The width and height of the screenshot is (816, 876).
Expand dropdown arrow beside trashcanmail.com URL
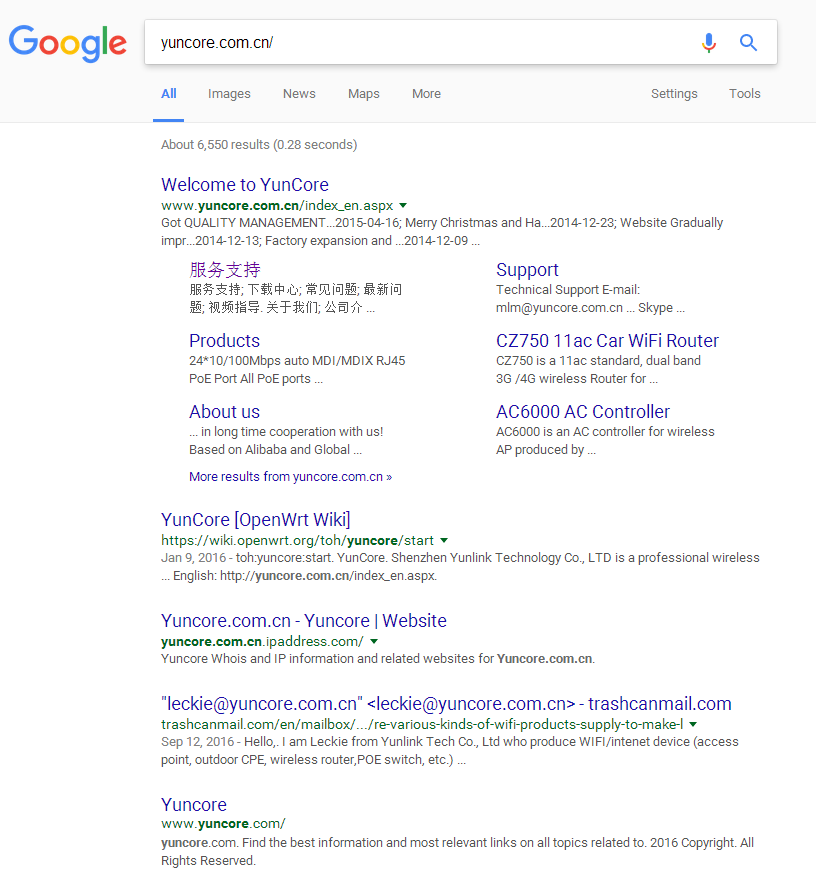click(693, 724)
